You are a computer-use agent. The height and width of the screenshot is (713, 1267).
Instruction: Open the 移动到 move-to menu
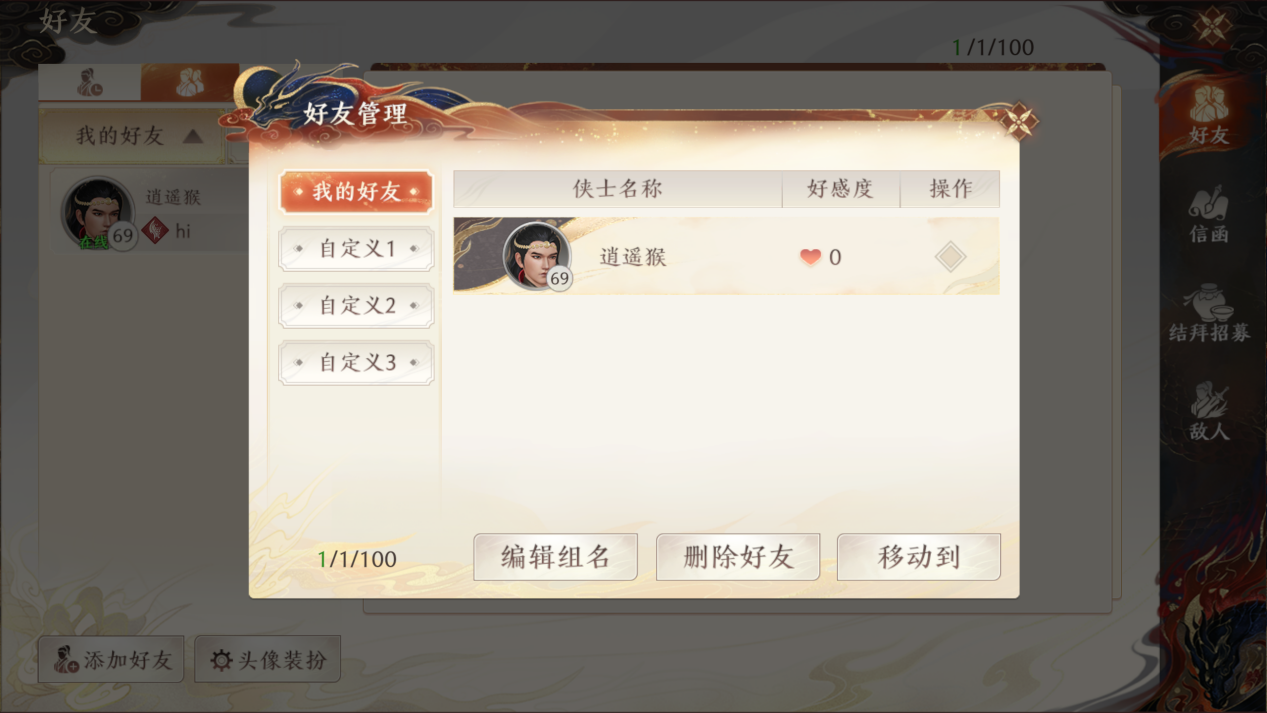919,557
